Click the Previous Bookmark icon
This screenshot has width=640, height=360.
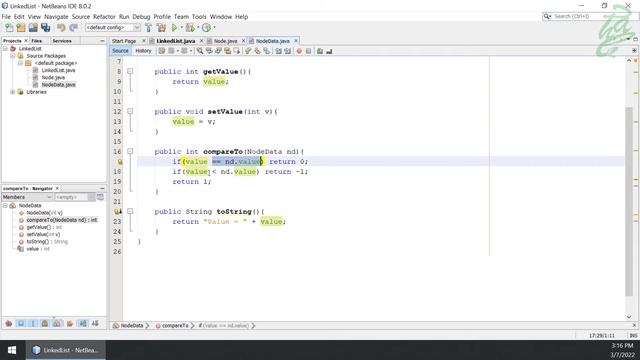tap(248, 51)
